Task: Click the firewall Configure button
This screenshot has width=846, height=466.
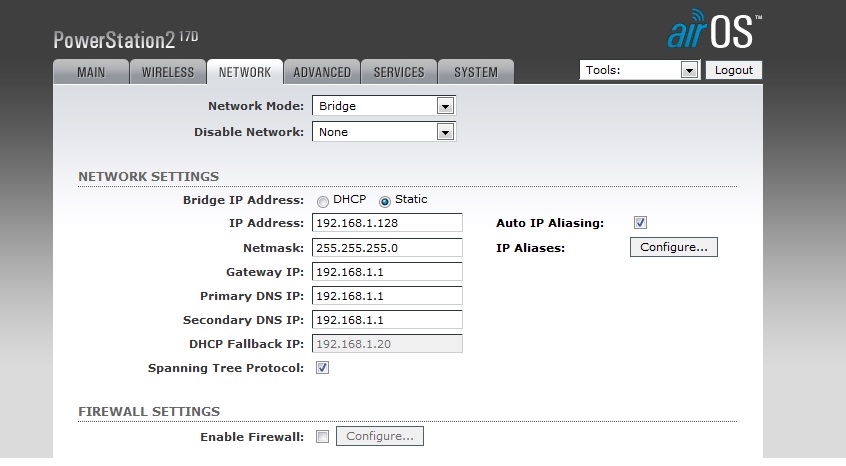Action: (x=380, y=436)
